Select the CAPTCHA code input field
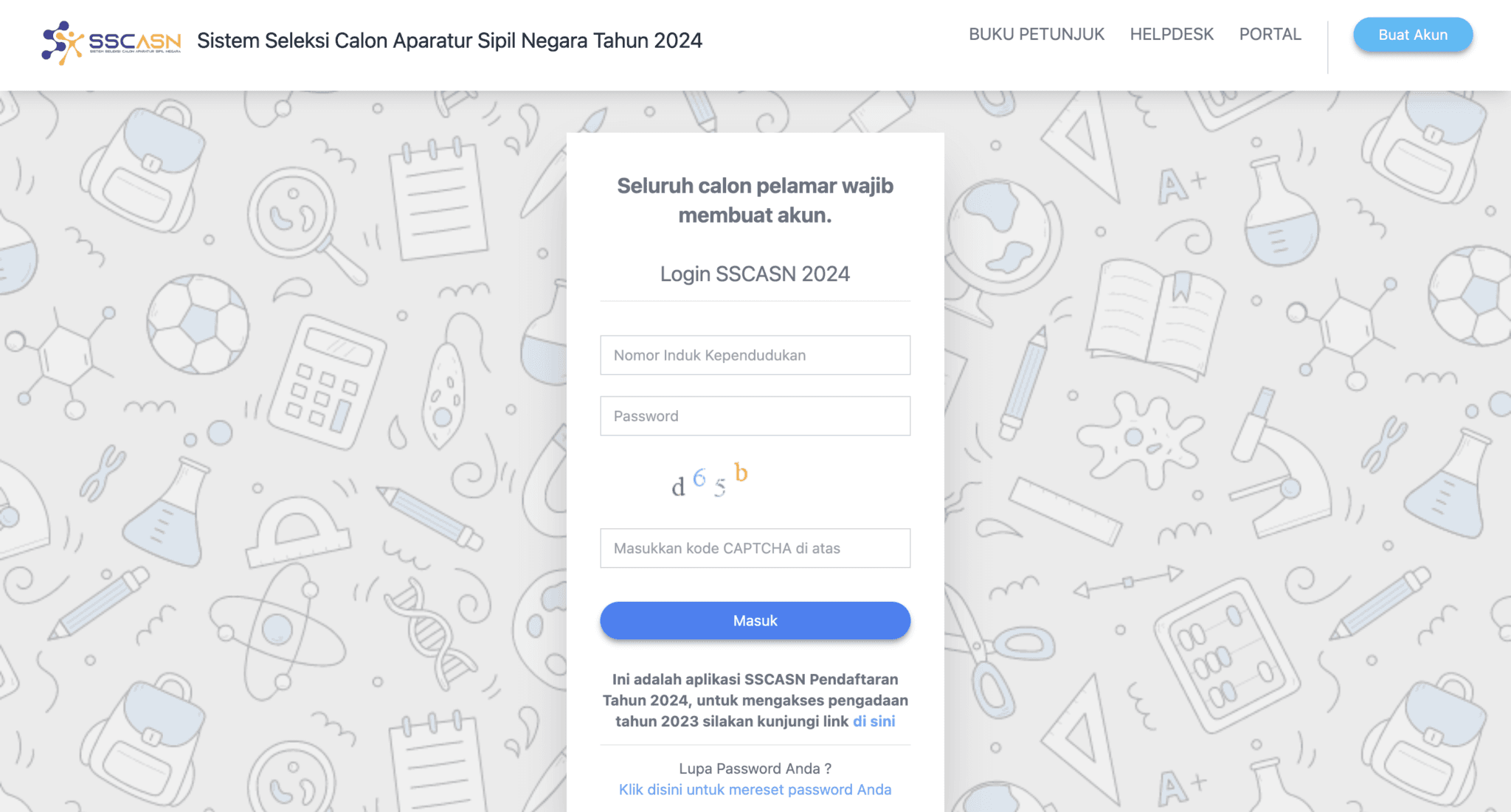 point(755,548)
